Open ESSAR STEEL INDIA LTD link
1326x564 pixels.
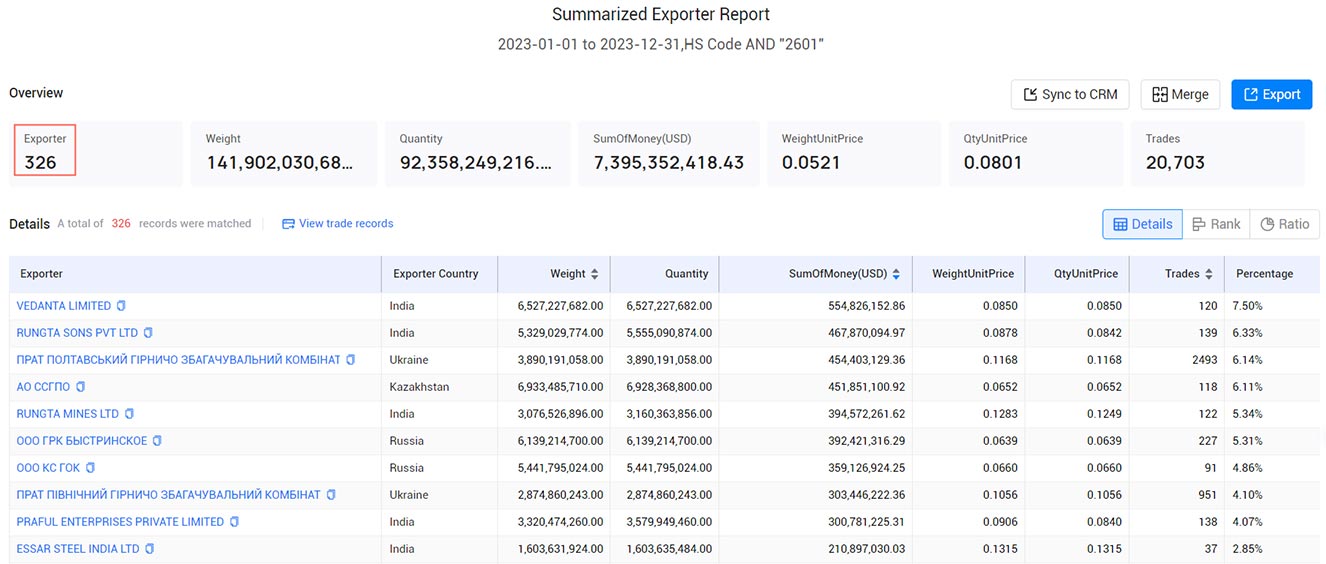pos(78,549)
